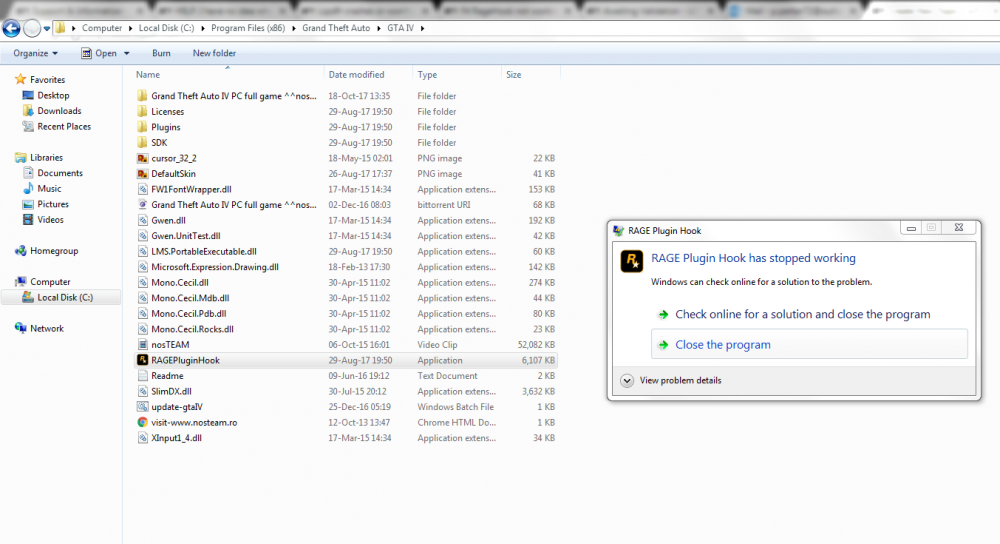The height and width of the screenshot is (544, 1000).
Task: Click Grand Theft Auto in breadcrumb
Action: (x=336, y=28)
